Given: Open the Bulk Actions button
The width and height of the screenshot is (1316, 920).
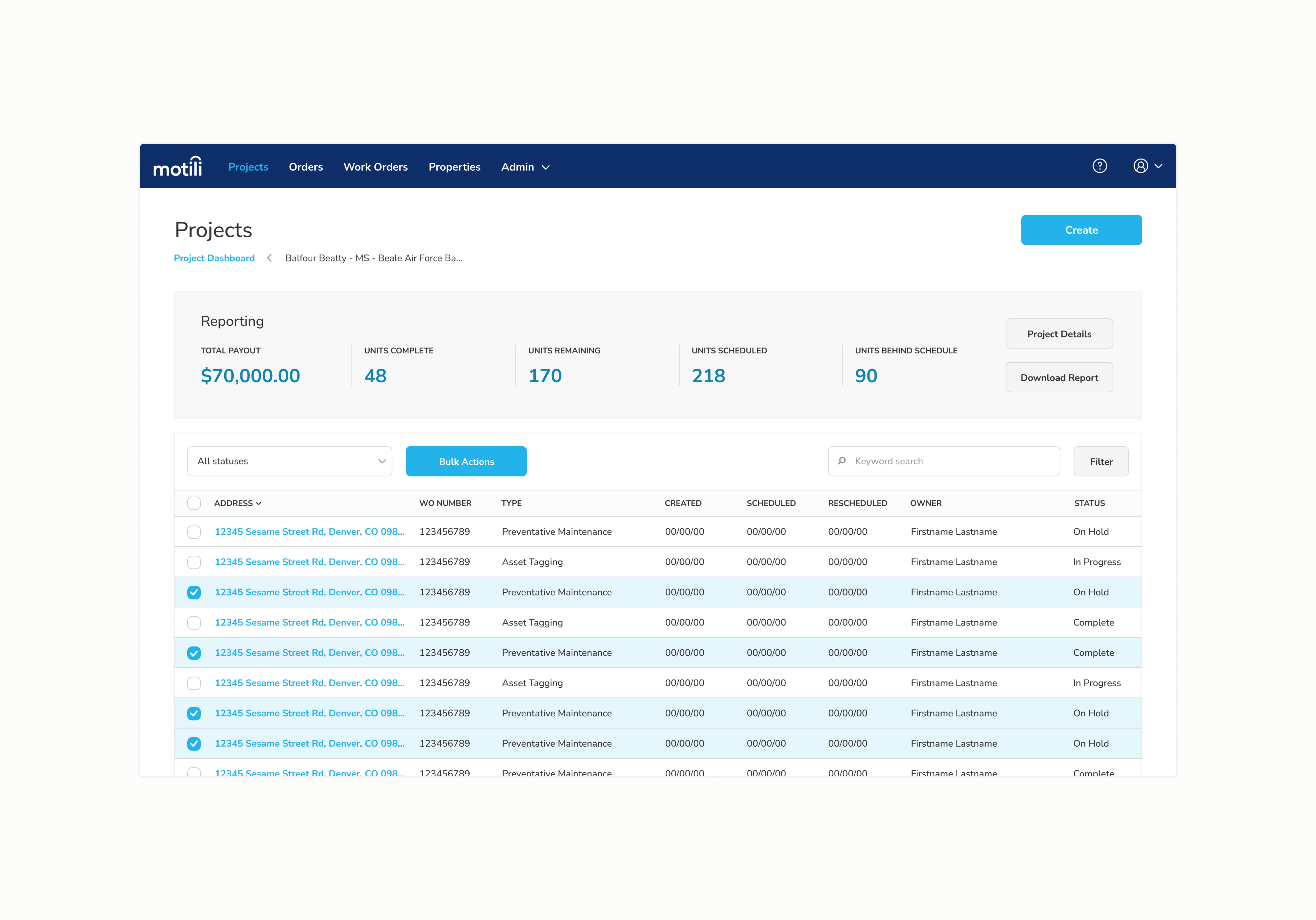Looking at the screenshot, I should click(466, 461).
